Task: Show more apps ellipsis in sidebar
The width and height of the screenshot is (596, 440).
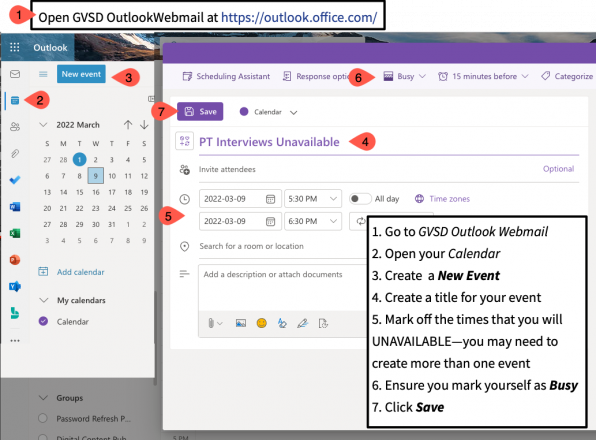Action: (x=15, y=340)
